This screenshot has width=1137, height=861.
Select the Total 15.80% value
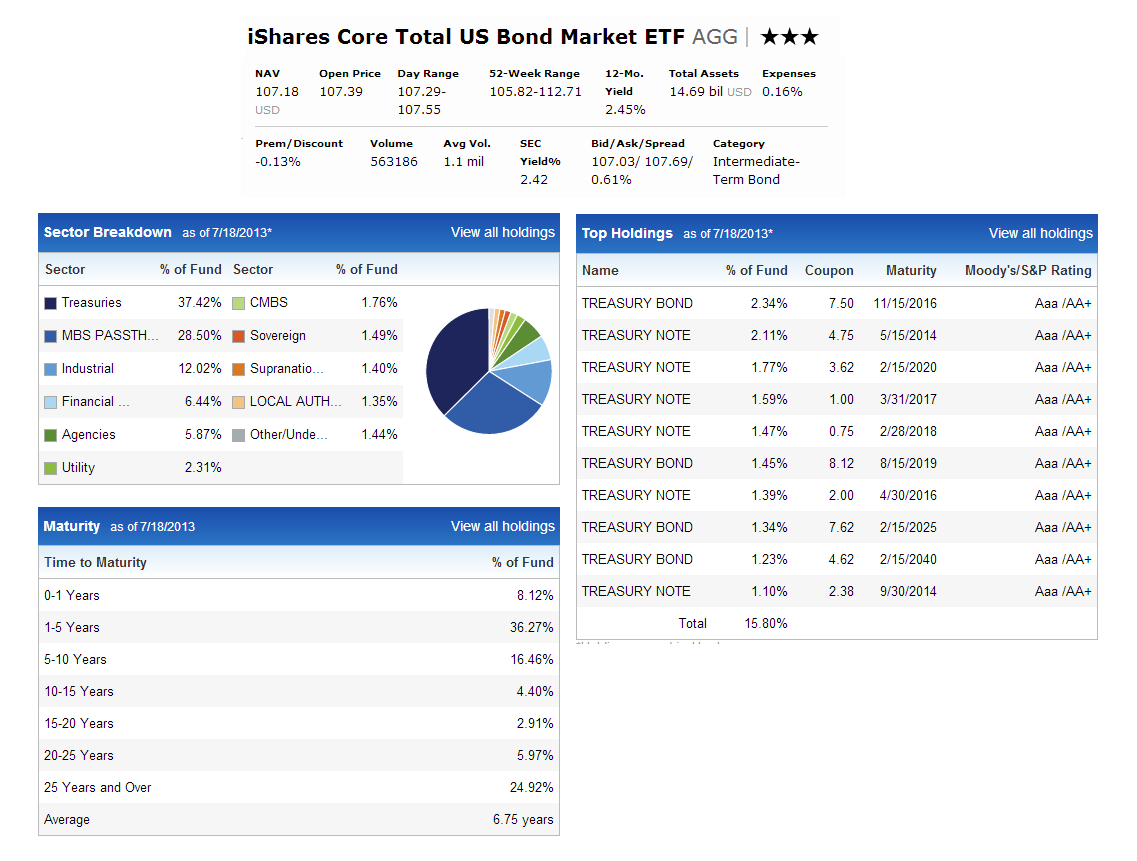click(x=766, y=623)
